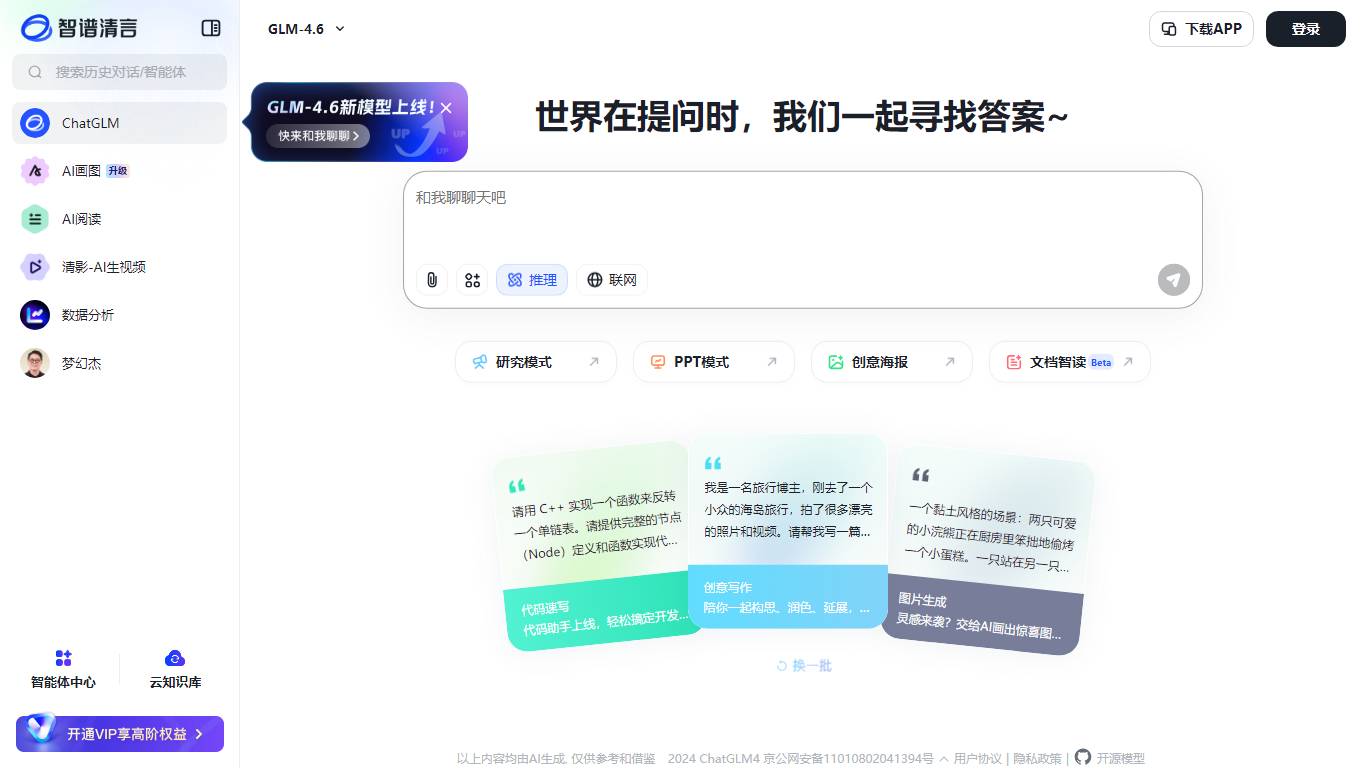Viewport: 1366px width, 768px height.
Task: Open the GLM-4.6 model selector dropdown
Action: pyautogui.click(x=306, y=29)
